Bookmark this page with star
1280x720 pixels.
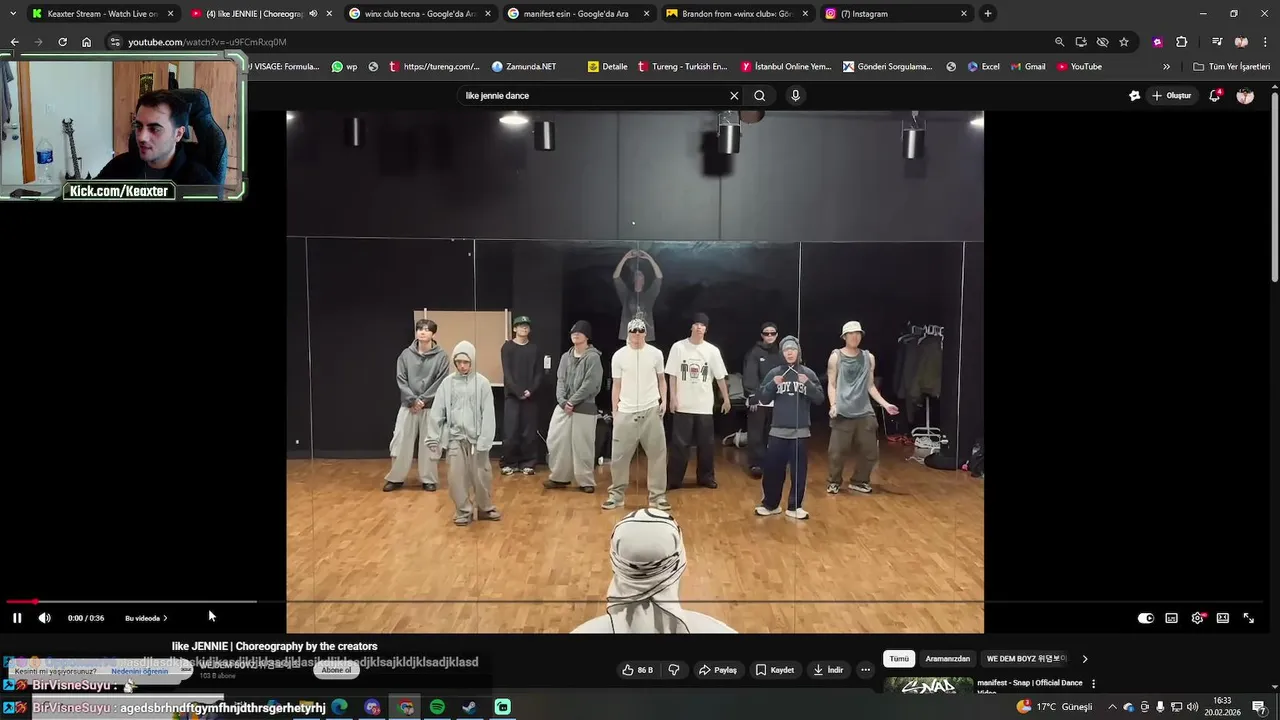[1124, 42]
